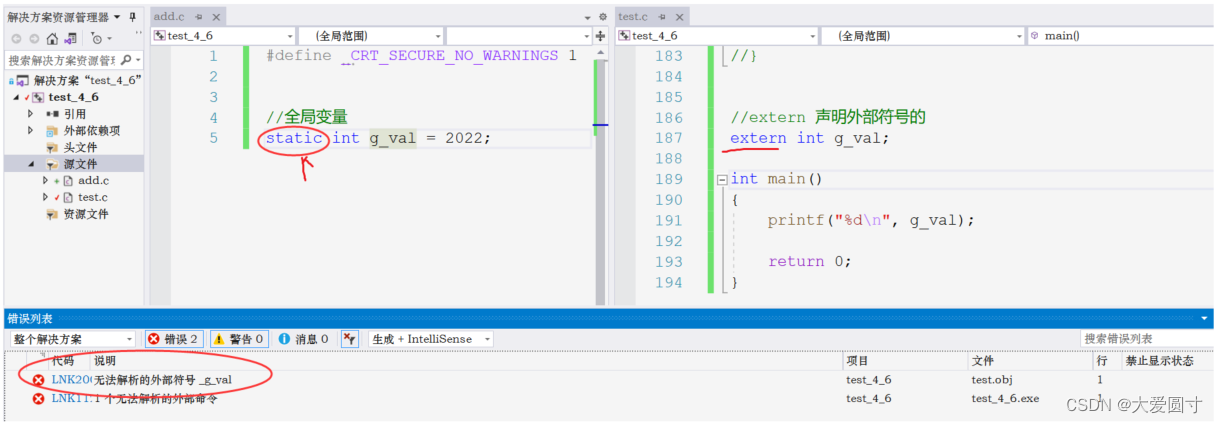Click the Back navigation arrow in Solution Explorer
The width and height of the screenshot is (1218, 423).
point(17,39)
